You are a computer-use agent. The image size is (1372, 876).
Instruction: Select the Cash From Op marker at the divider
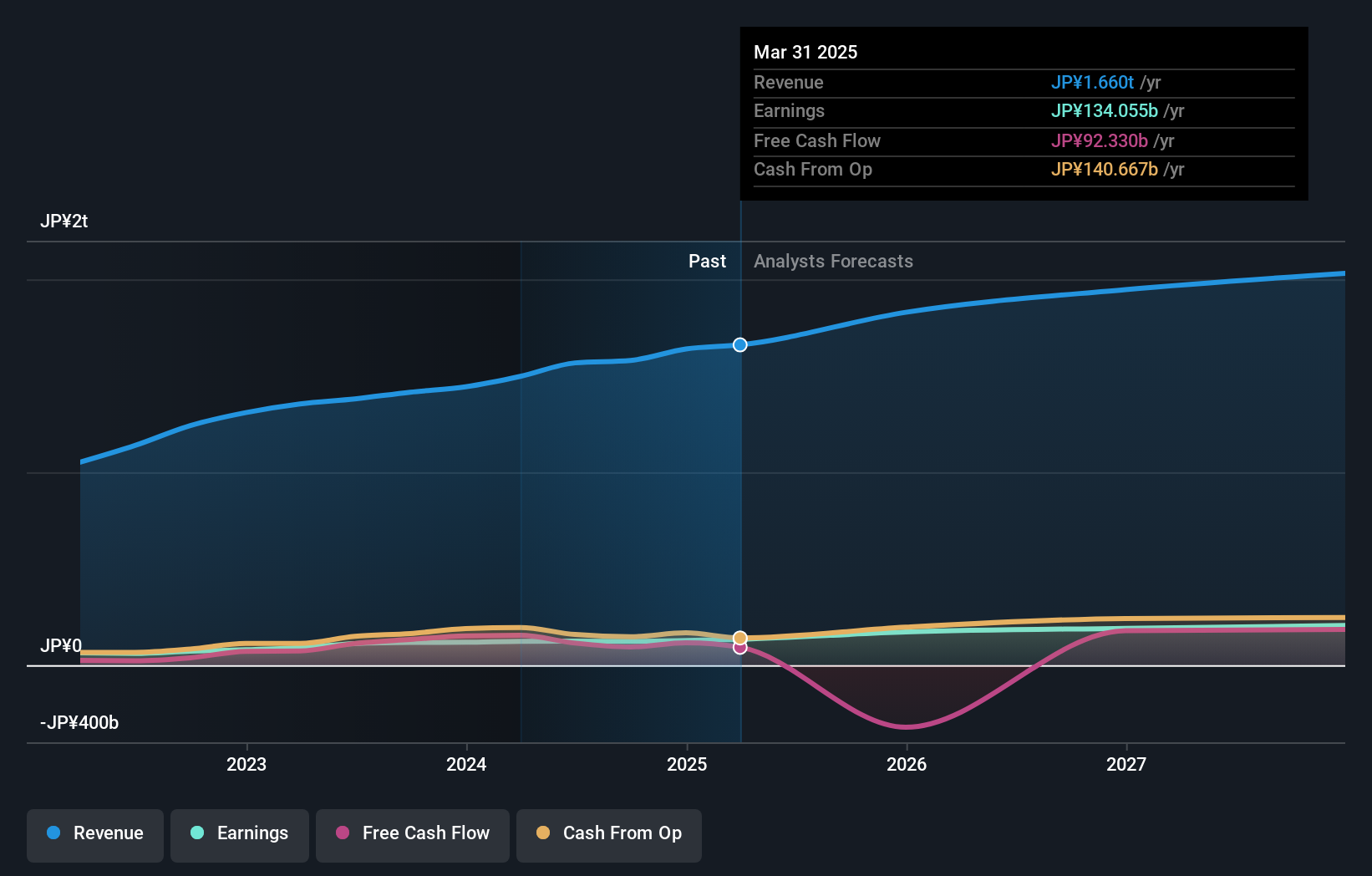[740, 637]
